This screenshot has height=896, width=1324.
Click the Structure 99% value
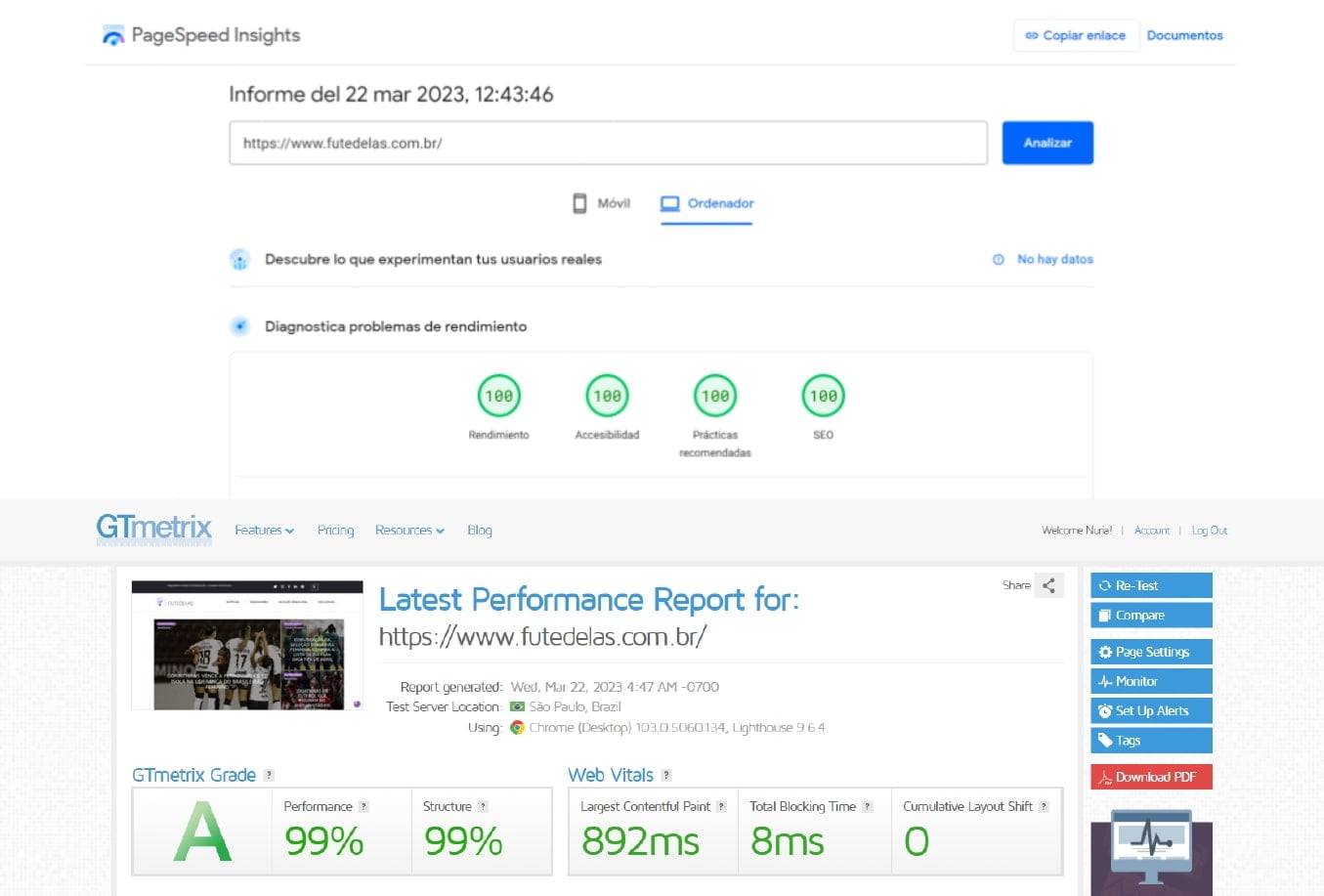pyautogui.click(x=463, y=841)
